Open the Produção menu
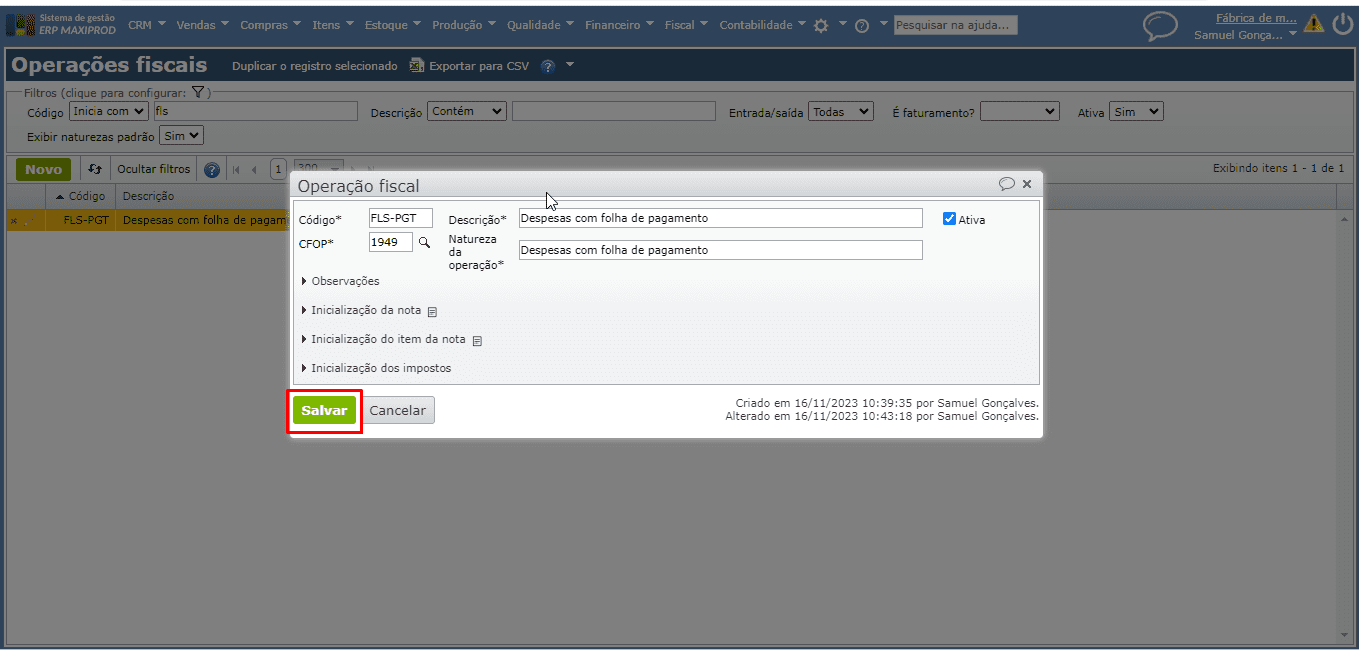 coord(465,25)
